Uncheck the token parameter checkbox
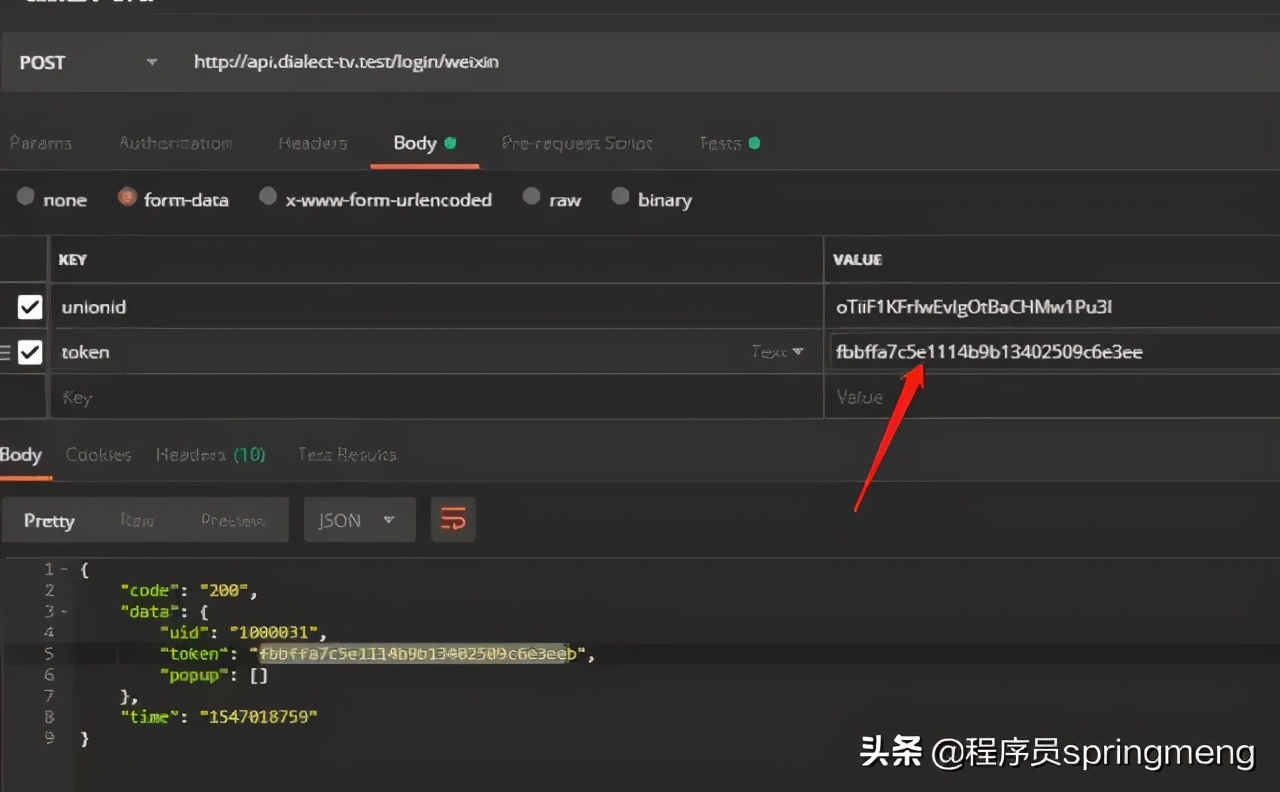Viewport: 1280px width, 792px height. pyautogui.click(x=30, y=352)
